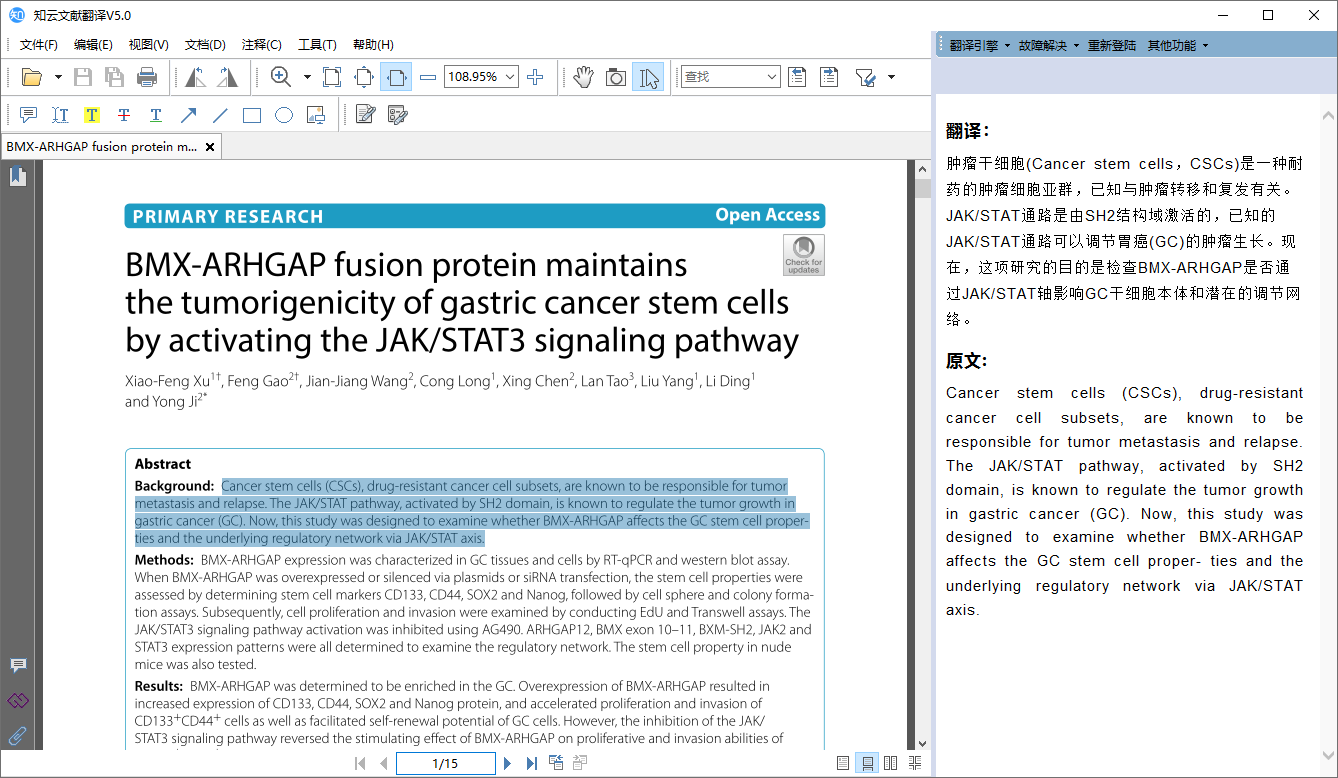This screenshot has width=1338, height=778.
Task: Open the 编辑(E) menu
Action: coord(93,45)
